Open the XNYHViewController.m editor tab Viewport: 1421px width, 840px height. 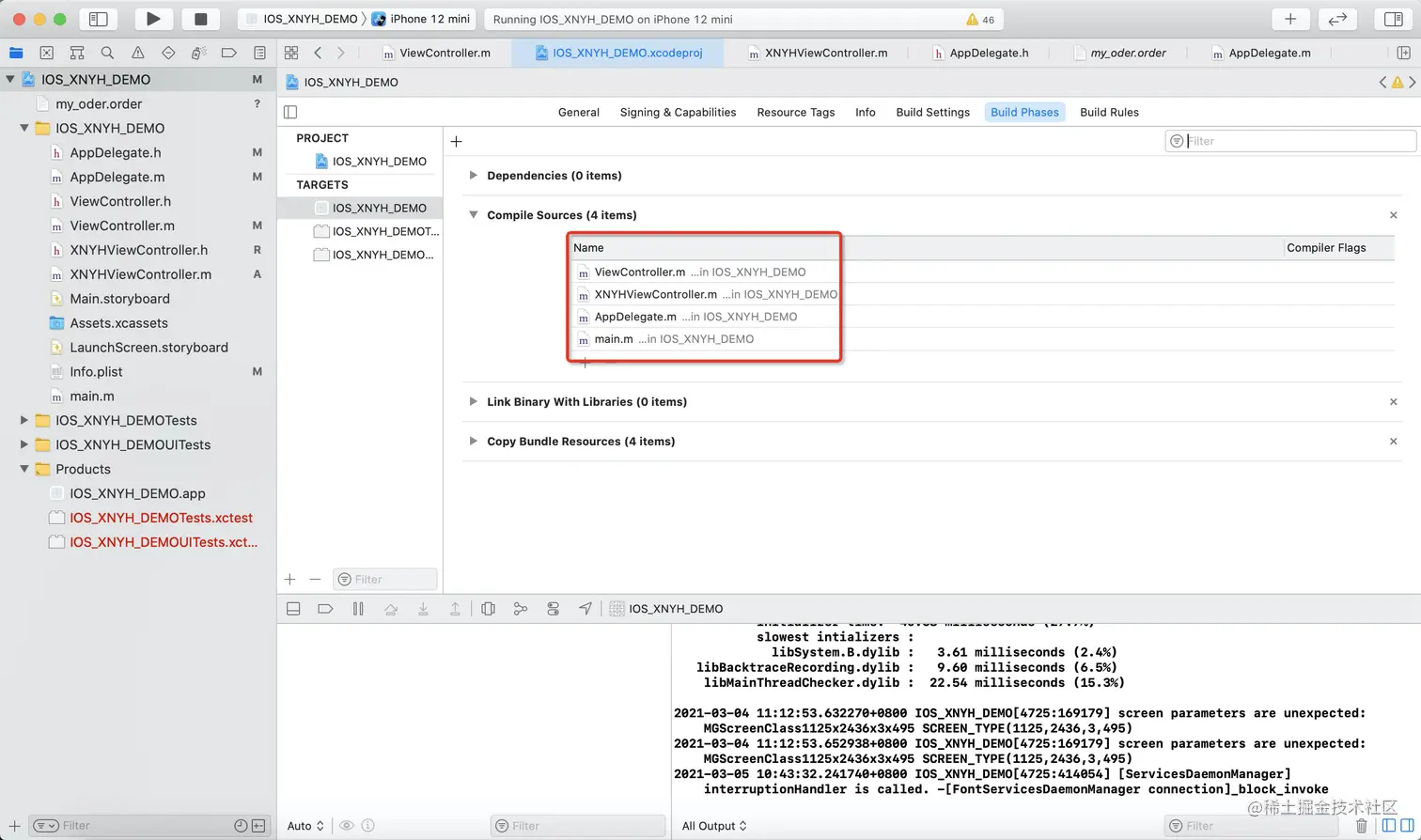pyautogui.click(x=818, y=53)
